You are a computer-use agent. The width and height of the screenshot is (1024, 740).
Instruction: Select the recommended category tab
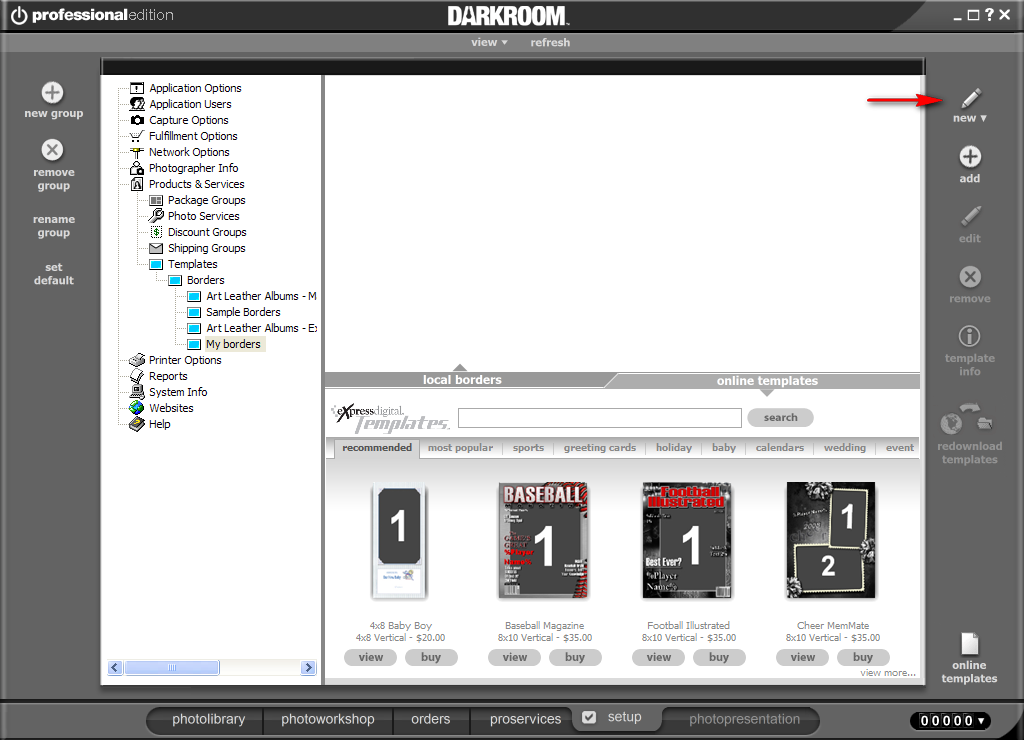(x=377, y=447)
